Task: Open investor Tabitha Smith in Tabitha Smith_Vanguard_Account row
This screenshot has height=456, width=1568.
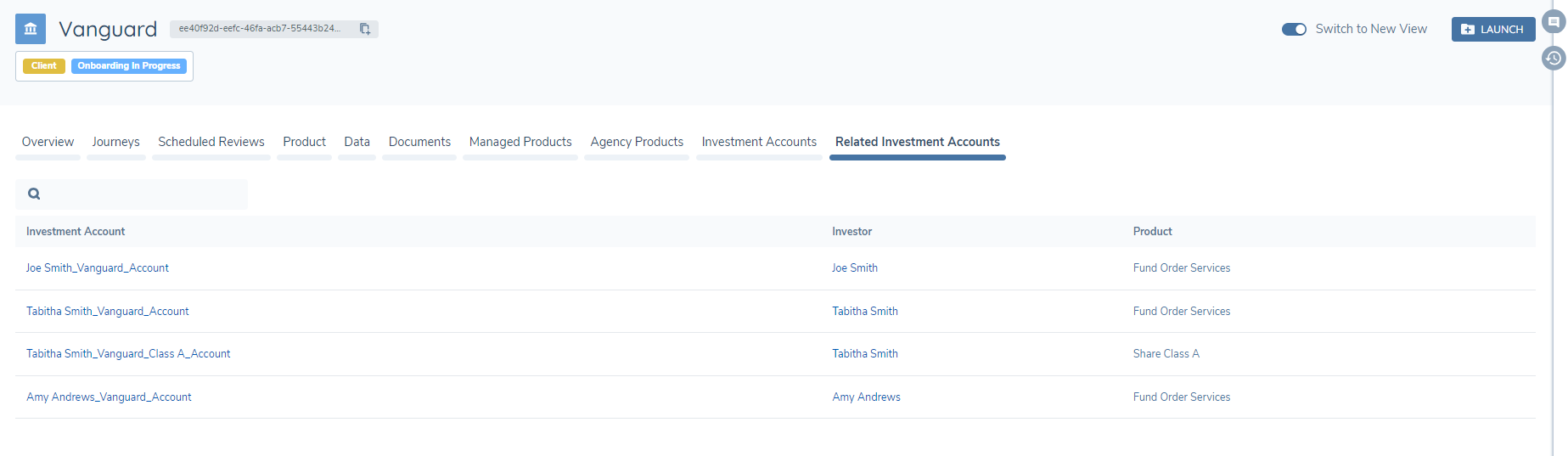Action: (x=865, y=311)
